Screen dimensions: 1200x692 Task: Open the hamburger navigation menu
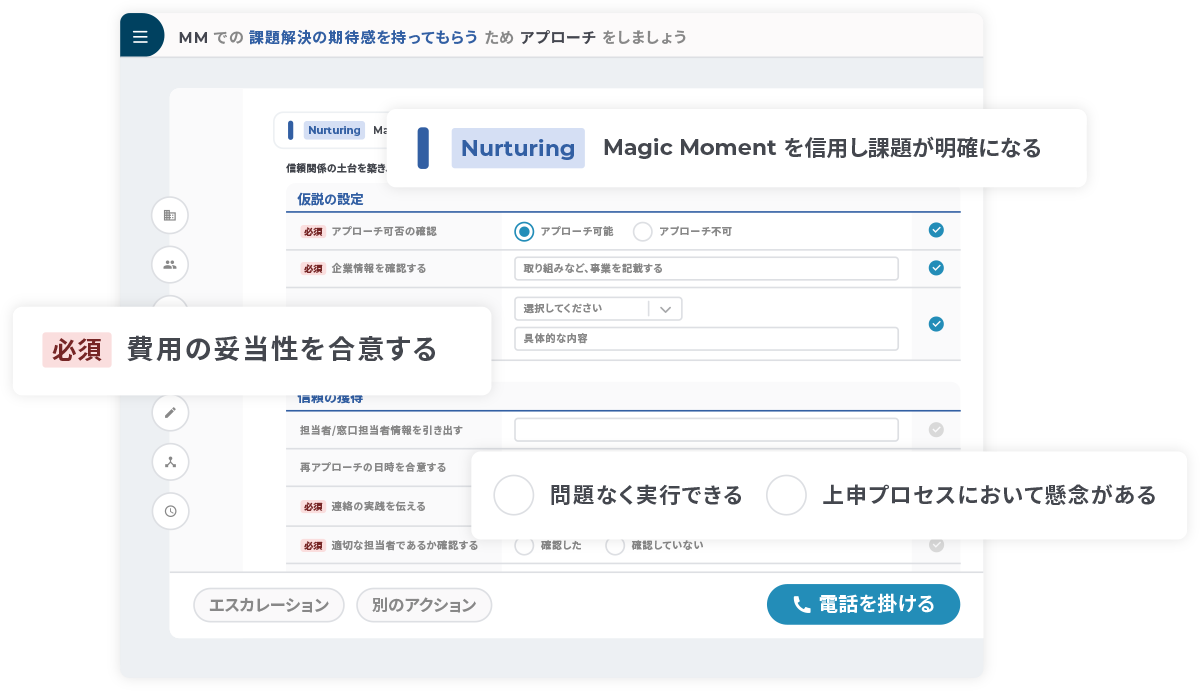[141, 35]
